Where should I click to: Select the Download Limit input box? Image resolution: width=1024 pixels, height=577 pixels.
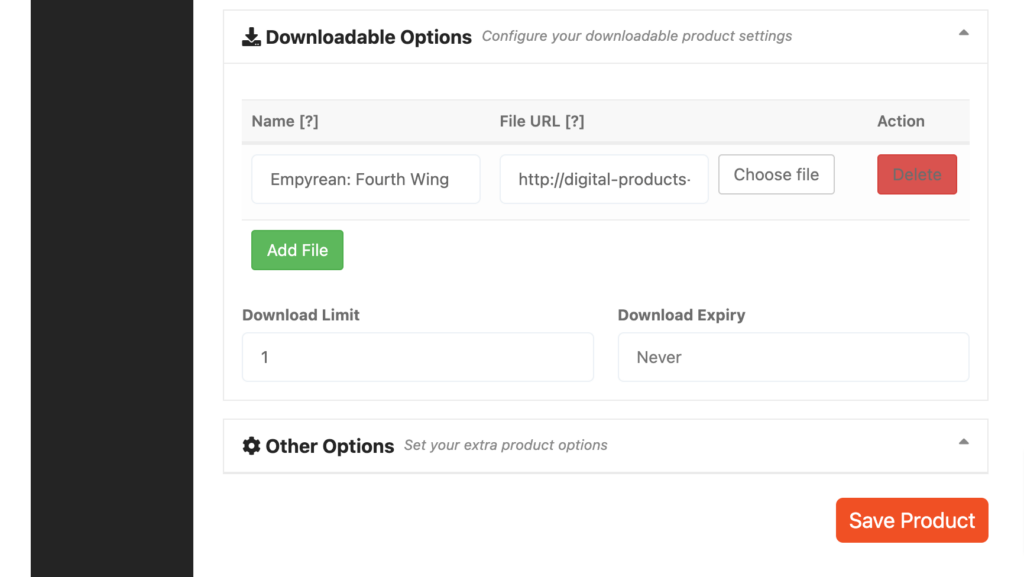click(x=417, y=357)
